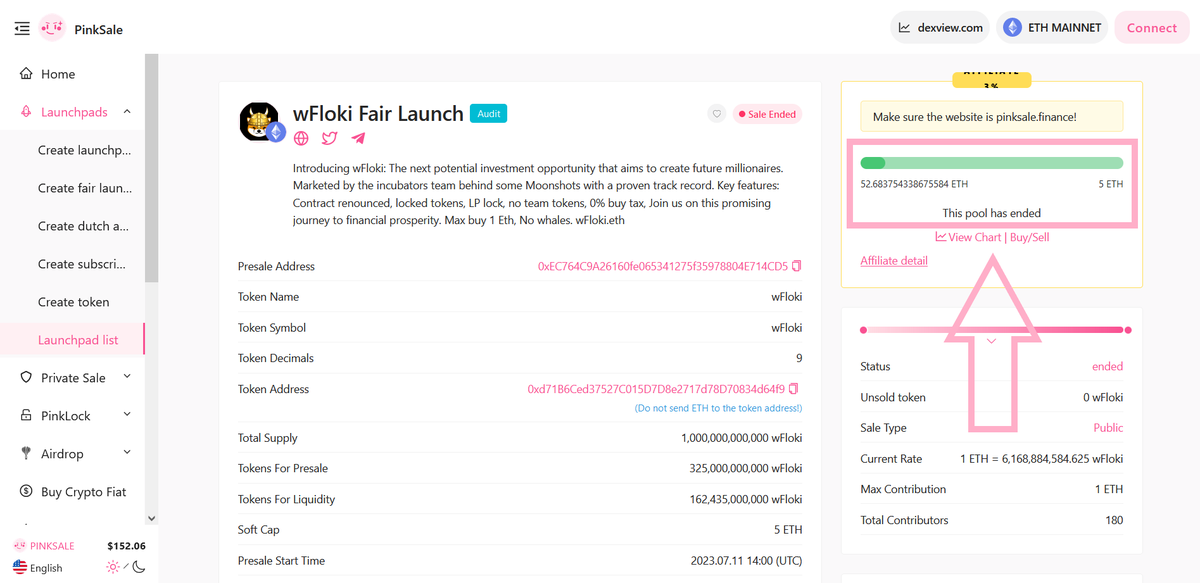Open the Buy/Sell link
Viewport: 1200px width, 583px height.
[1030, 237]
